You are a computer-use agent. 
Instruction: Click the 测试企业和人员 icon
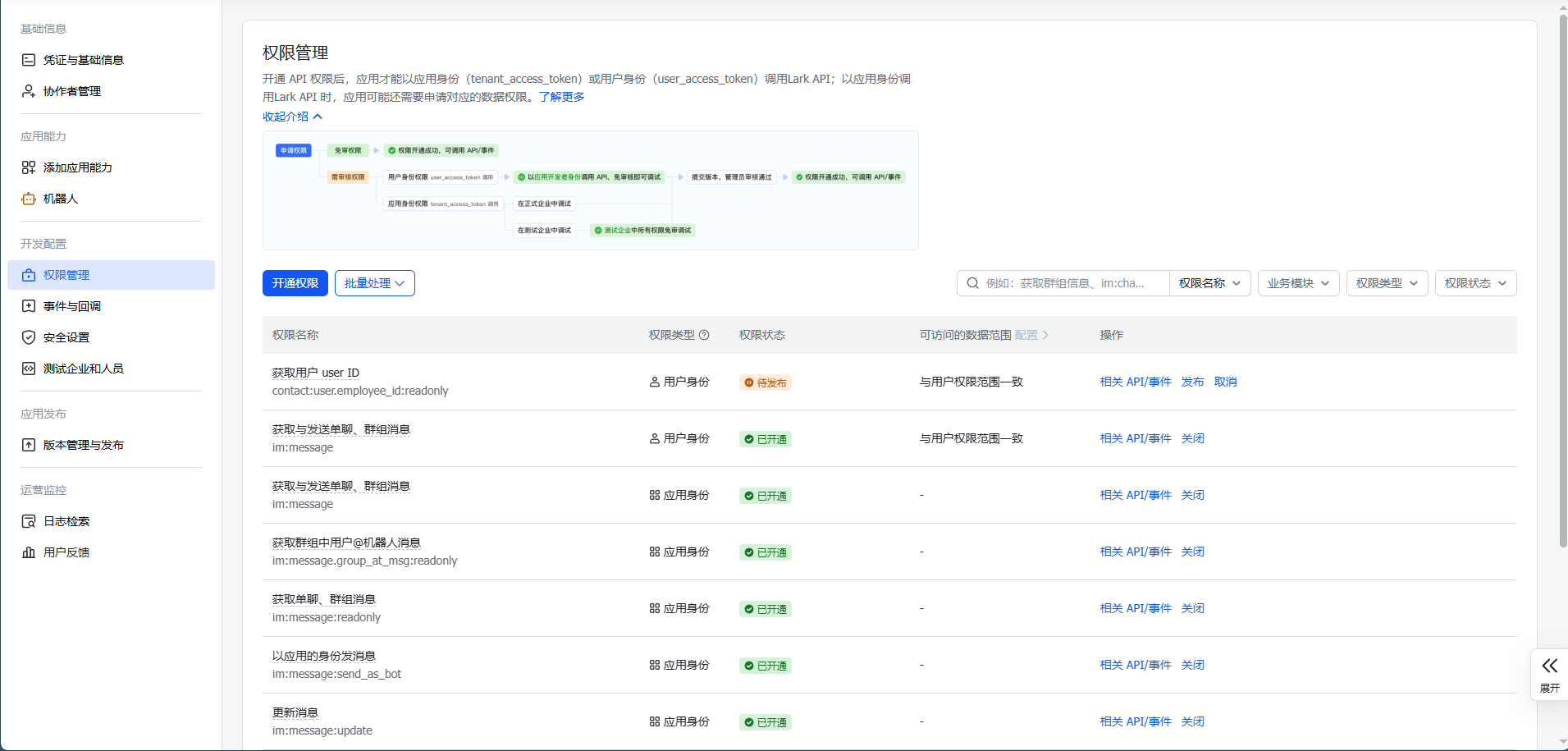29,369
